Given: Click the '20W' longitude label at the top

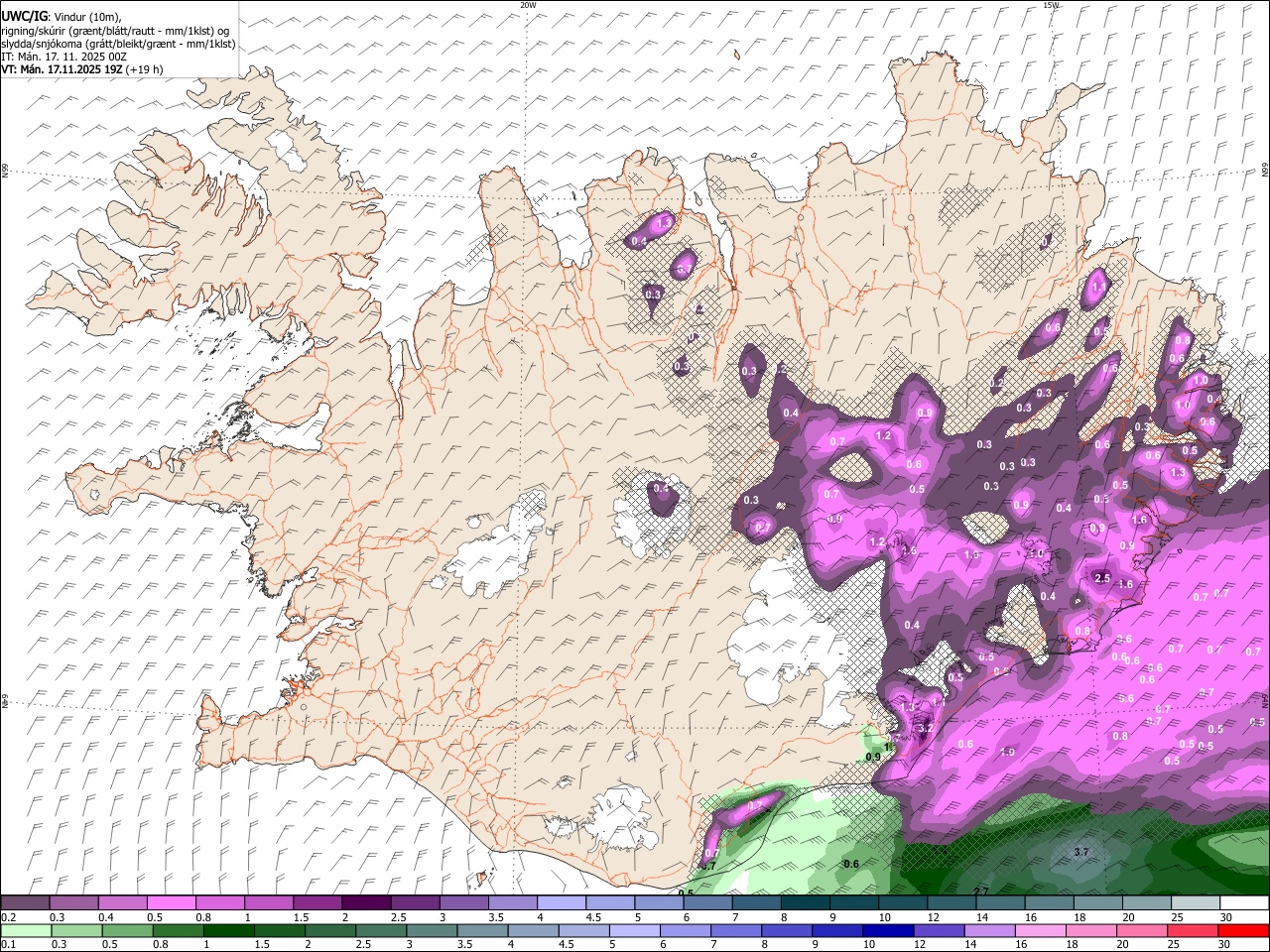Looking at the screenshot, I should point(528,5).
